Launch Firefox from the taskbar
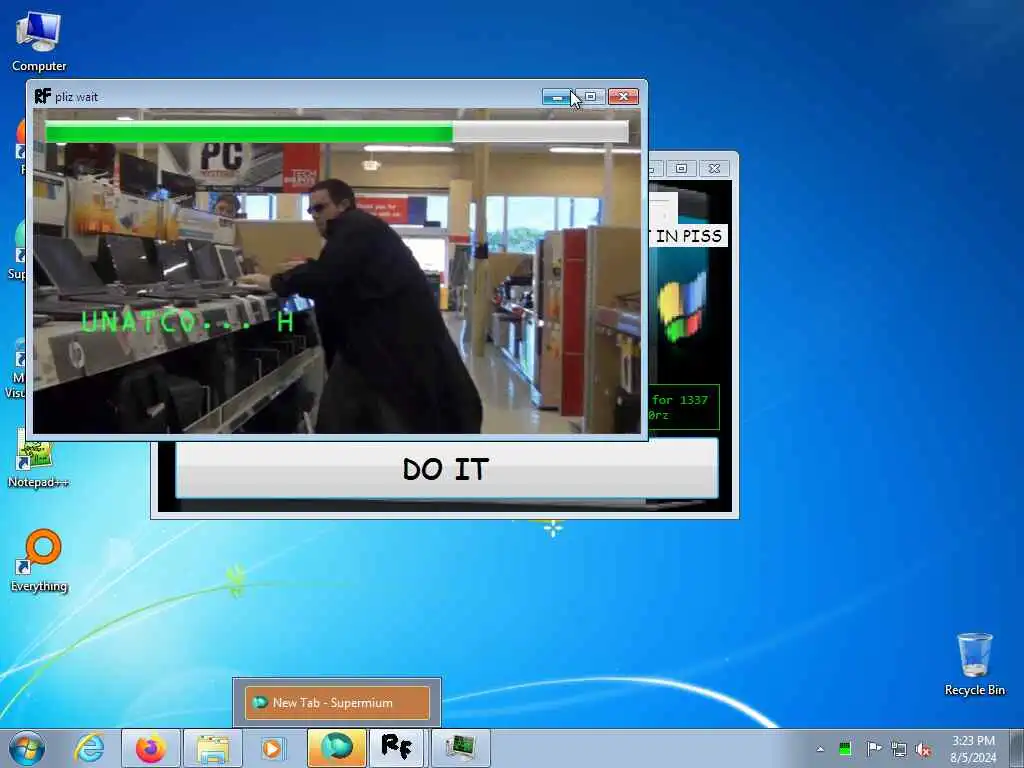Screen dimensions: 1024x768 point(151,748)
